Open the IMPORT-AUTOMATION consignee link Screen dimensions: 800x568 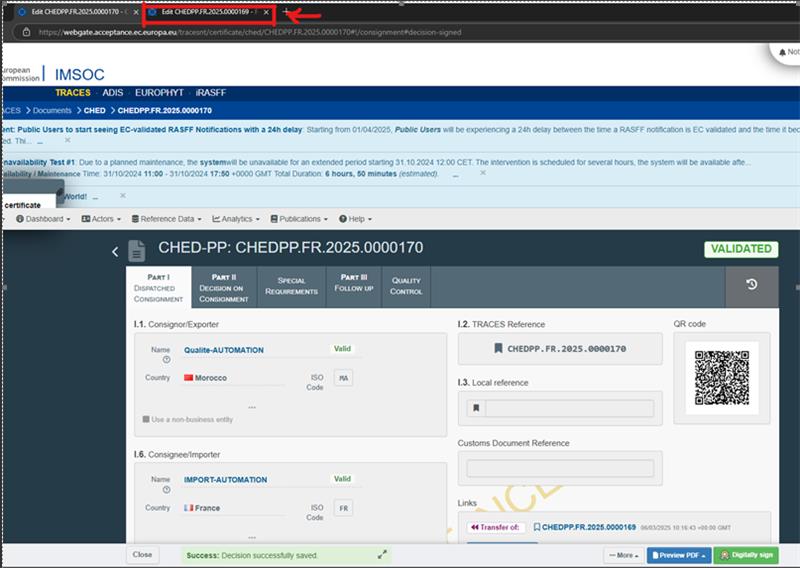tap(225, 480)
